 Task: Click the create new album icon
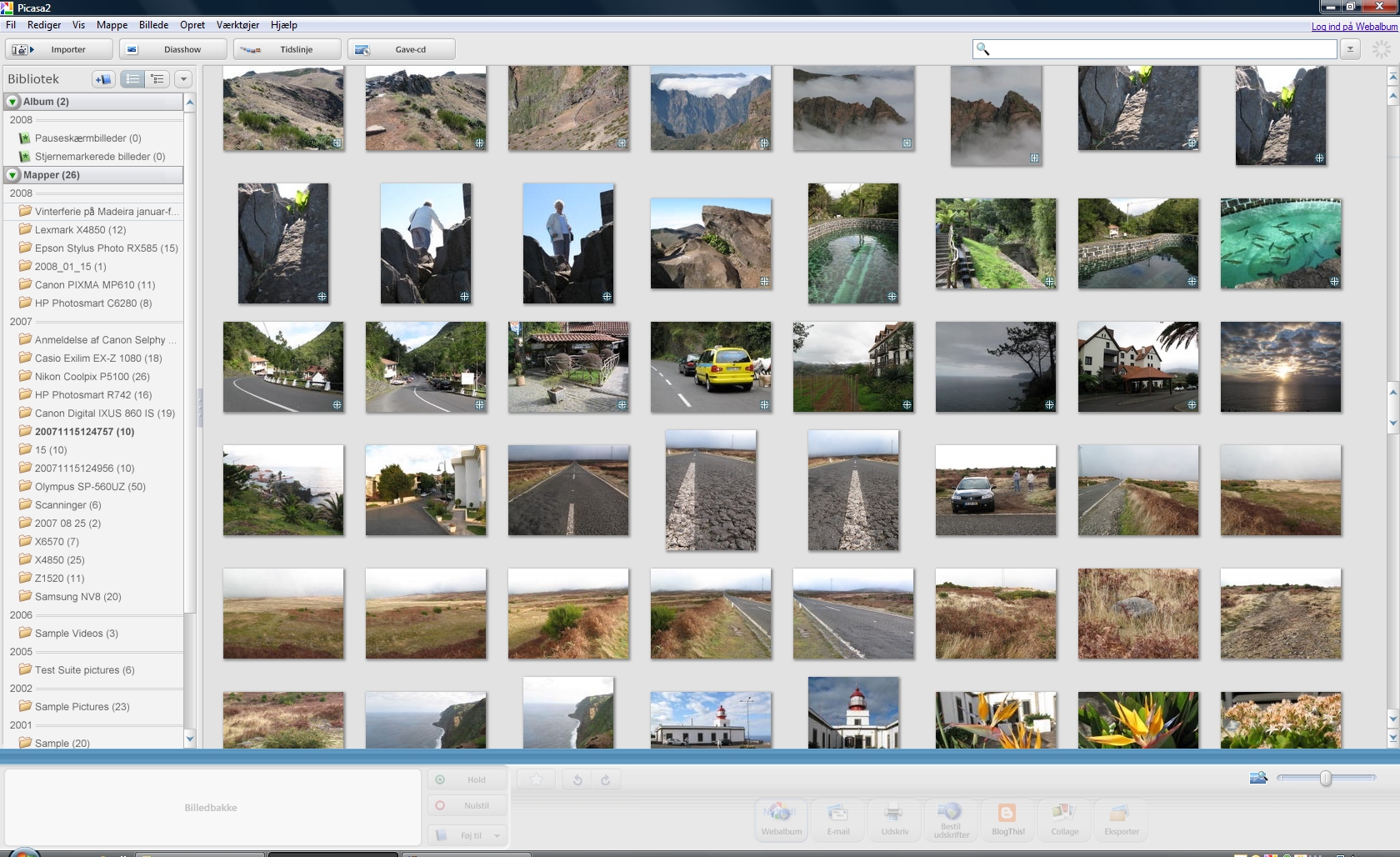(103, 79)
